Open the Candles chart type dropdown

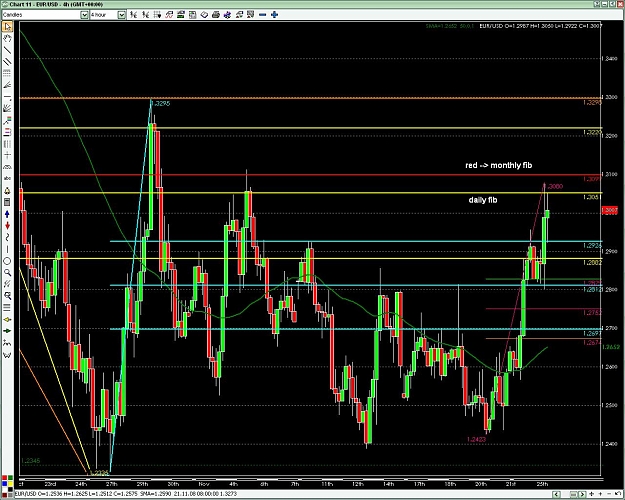pyautogui.click(x=84, y=15)
